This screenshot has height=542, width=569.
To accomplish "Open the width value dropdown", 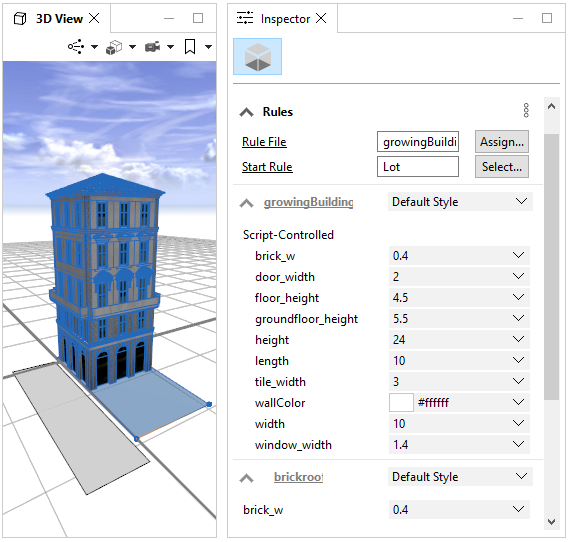I will pyautogui.click(x=459, y=424).
